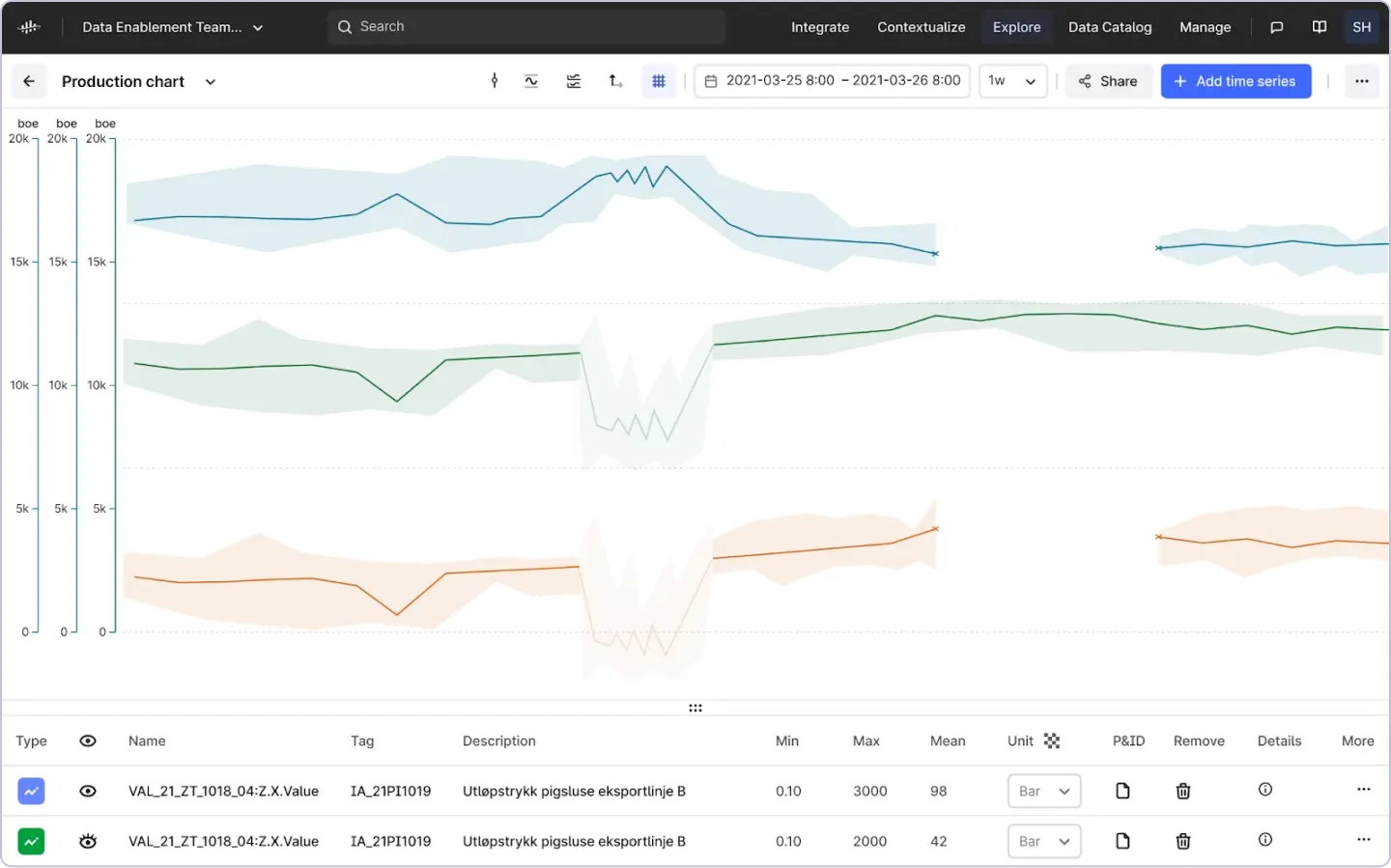Select the vertical marker tool icon
Screen dimensions: 1391x868
click(x=495, y=81)
